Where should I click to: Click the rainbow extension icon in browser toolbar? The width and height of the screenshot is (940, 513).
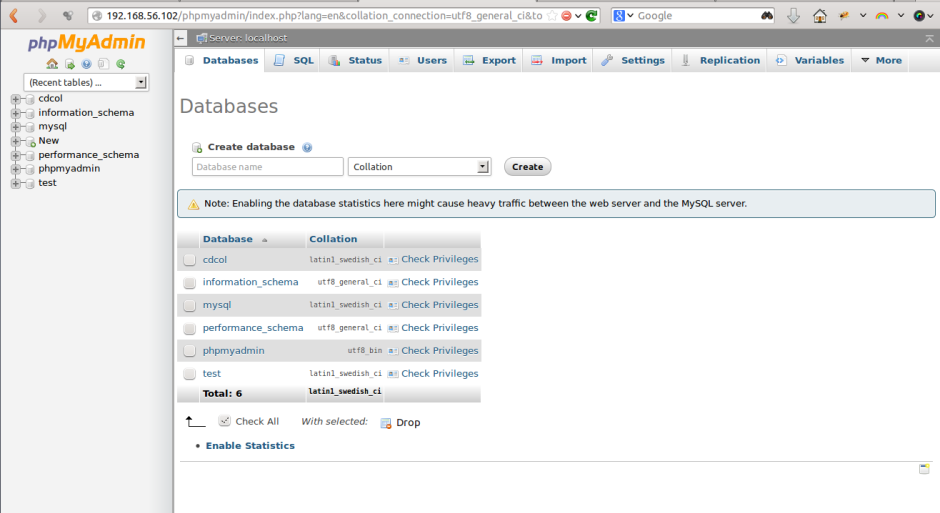click(x=881, y=16)
